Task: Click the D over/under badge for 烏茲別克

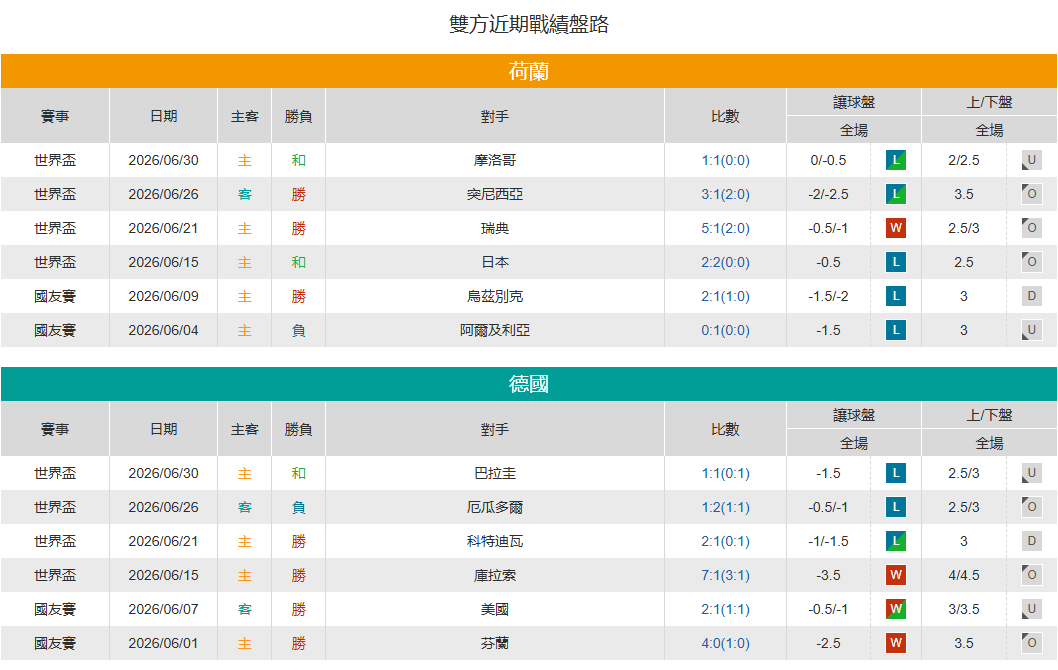Action: click(1031, 296)
